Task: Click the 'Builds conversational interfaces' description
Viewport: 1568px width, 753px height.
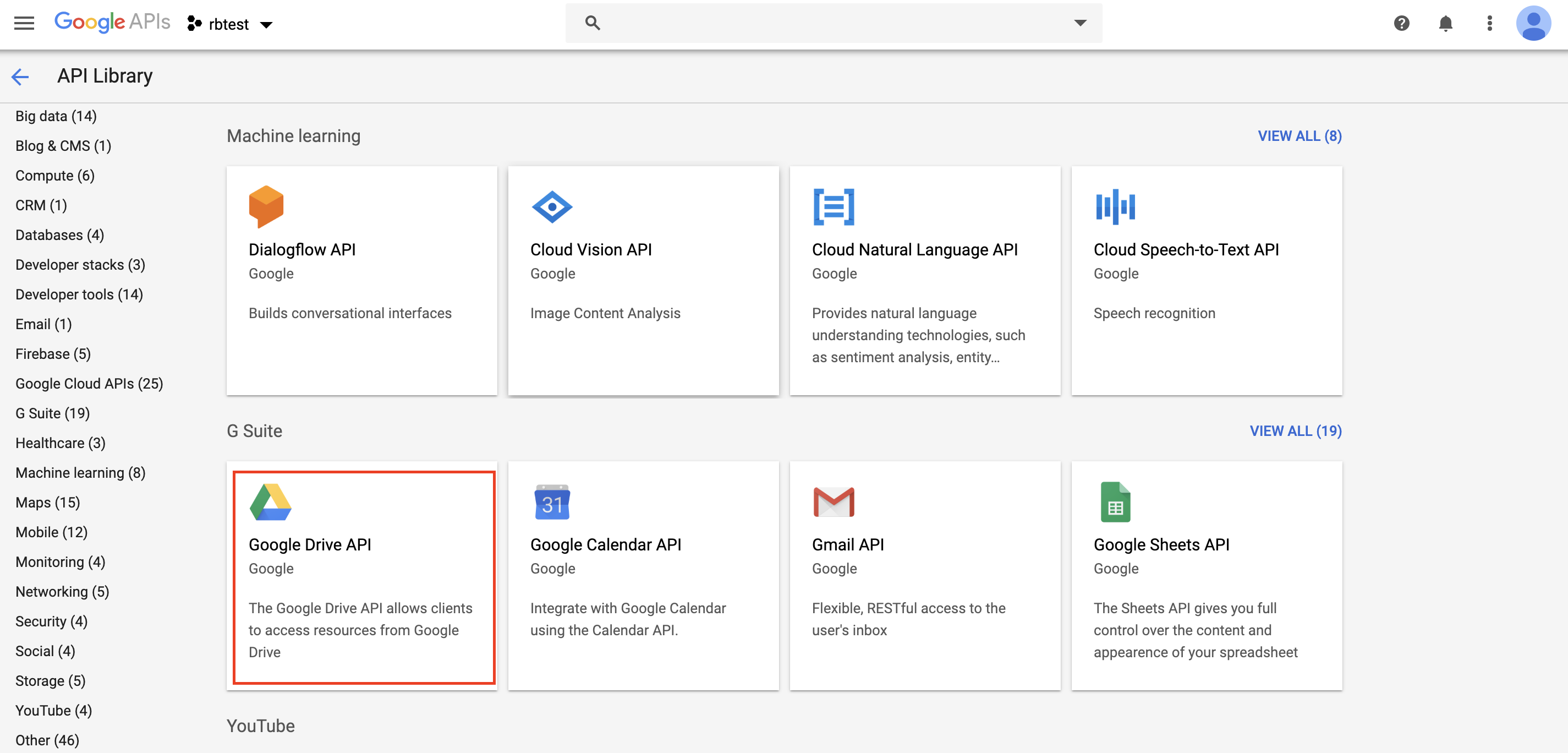Action: tap(350, 313)
